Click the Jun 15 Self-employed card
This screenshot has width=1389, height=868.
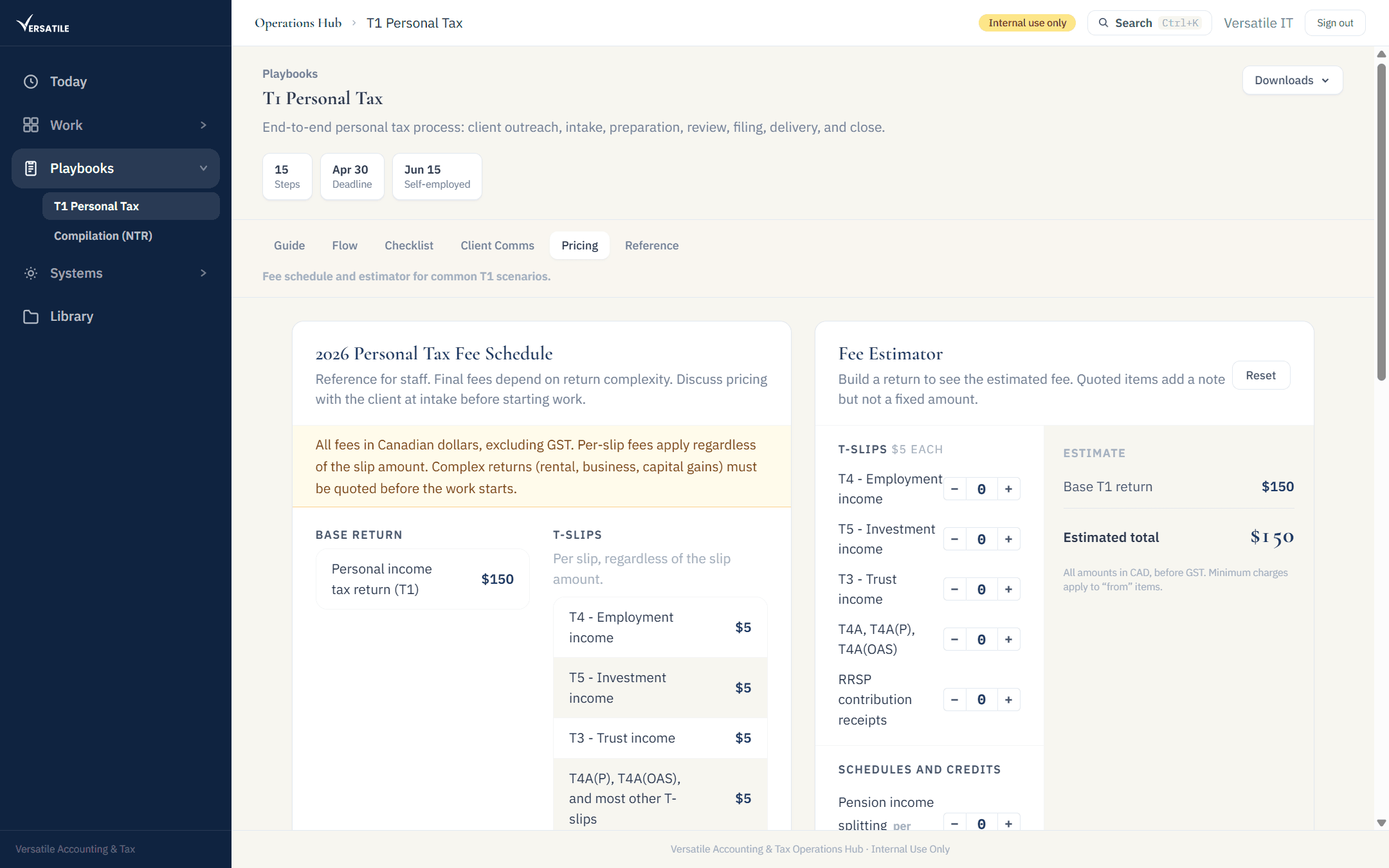click(437, 177)
